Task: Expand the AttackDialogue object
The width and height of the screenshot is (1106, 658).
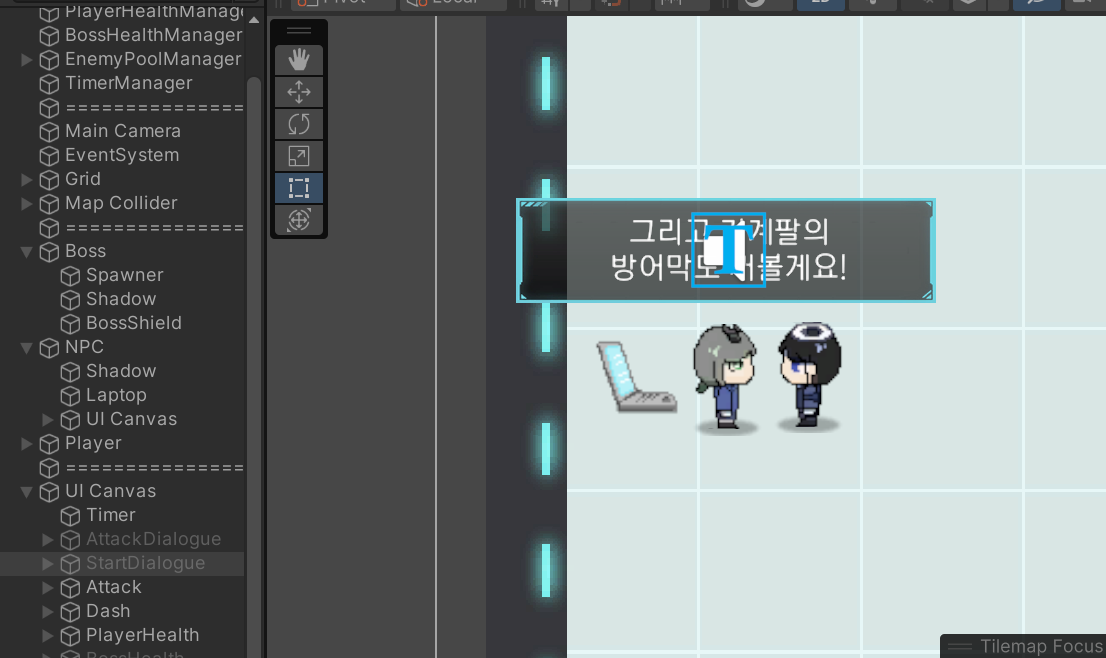Action: point(47,540)
